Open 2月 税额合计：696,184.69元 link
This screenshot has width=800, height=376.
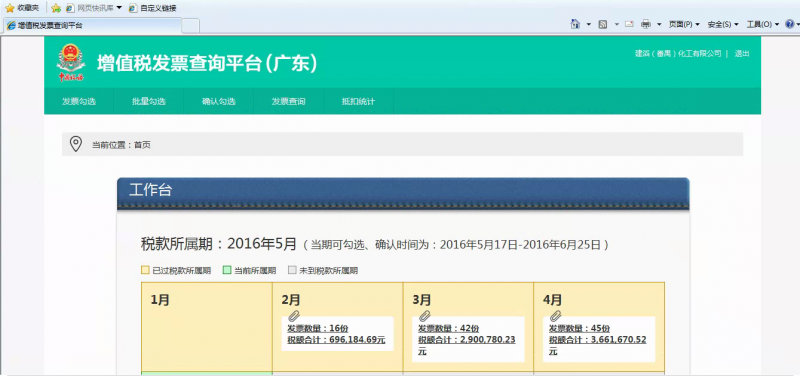pyautogui.click(x=336, y=339)
